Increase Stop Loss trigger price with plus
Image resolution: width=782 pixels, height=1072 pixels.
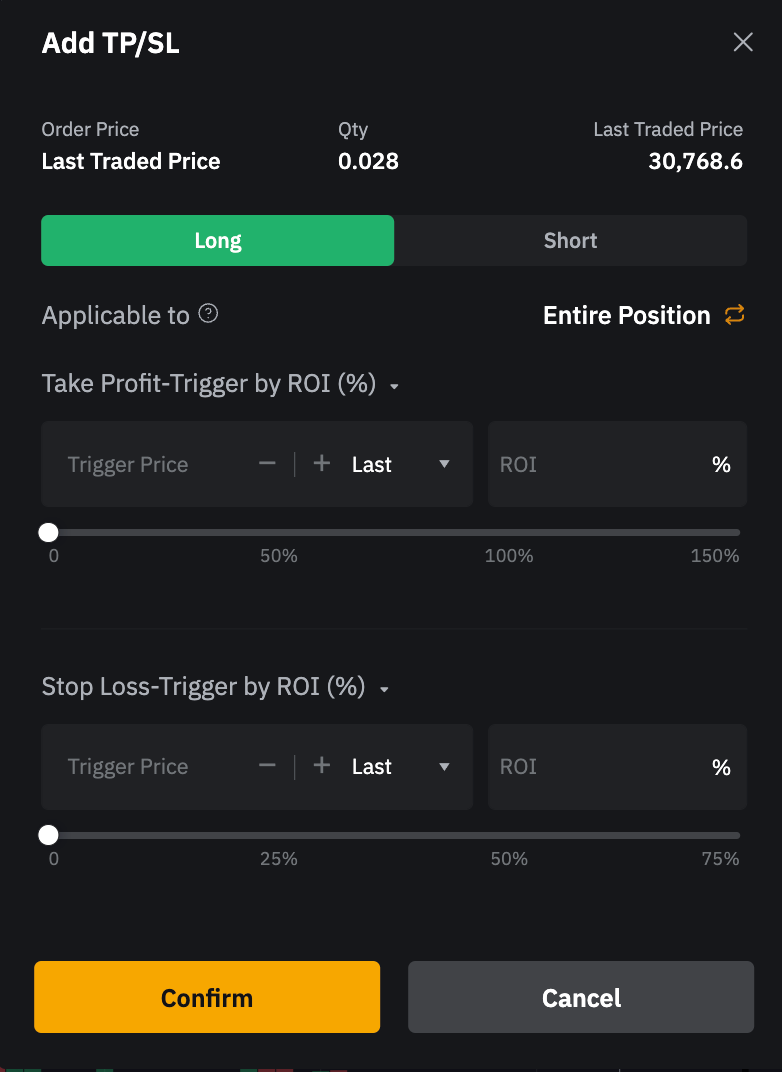[321, 766]
